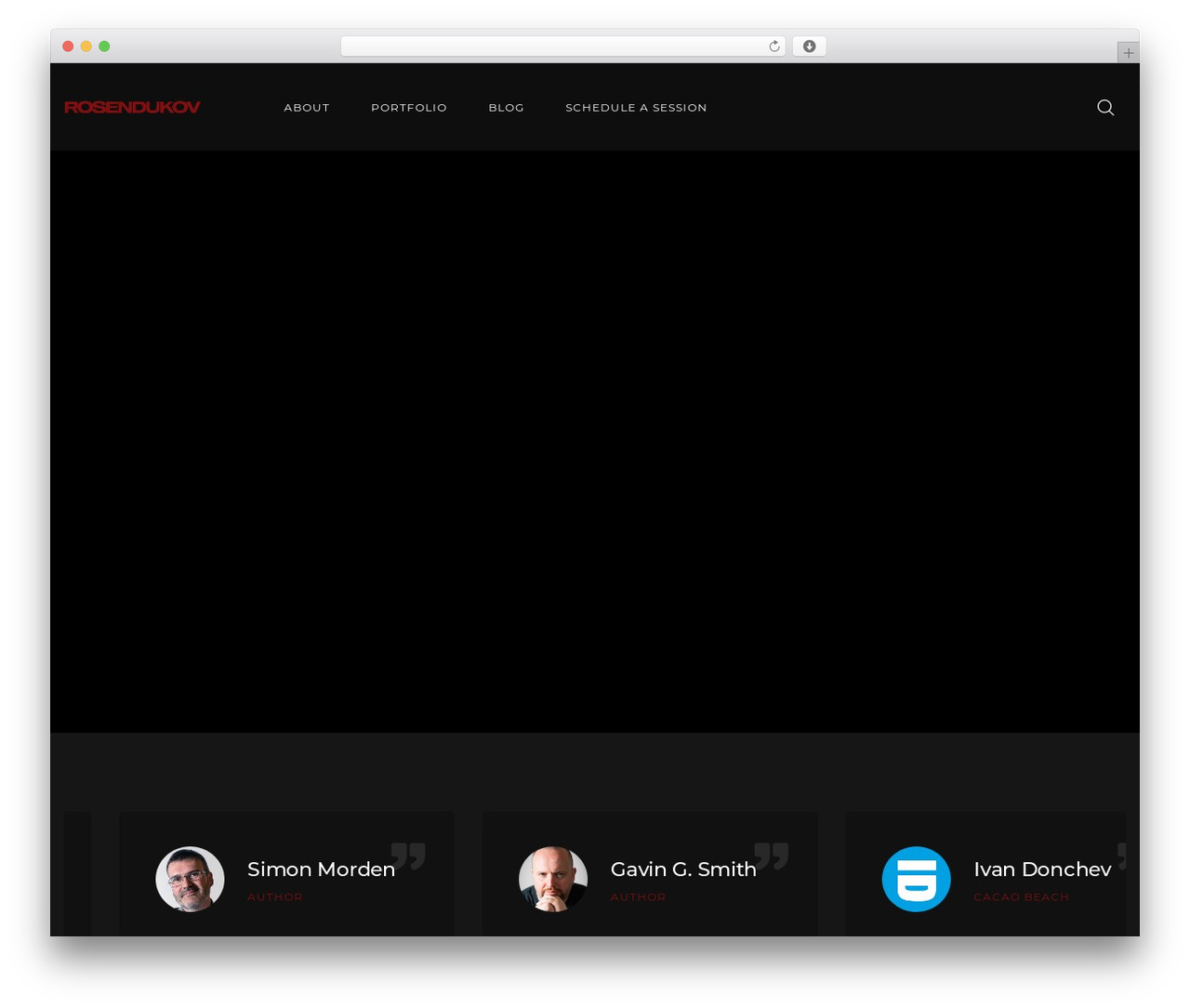Image resolution: width=1190 pixels, height=1008 pixels.
Task: Click the CACAO BEACH label
Action: [x=1021, y=897]
